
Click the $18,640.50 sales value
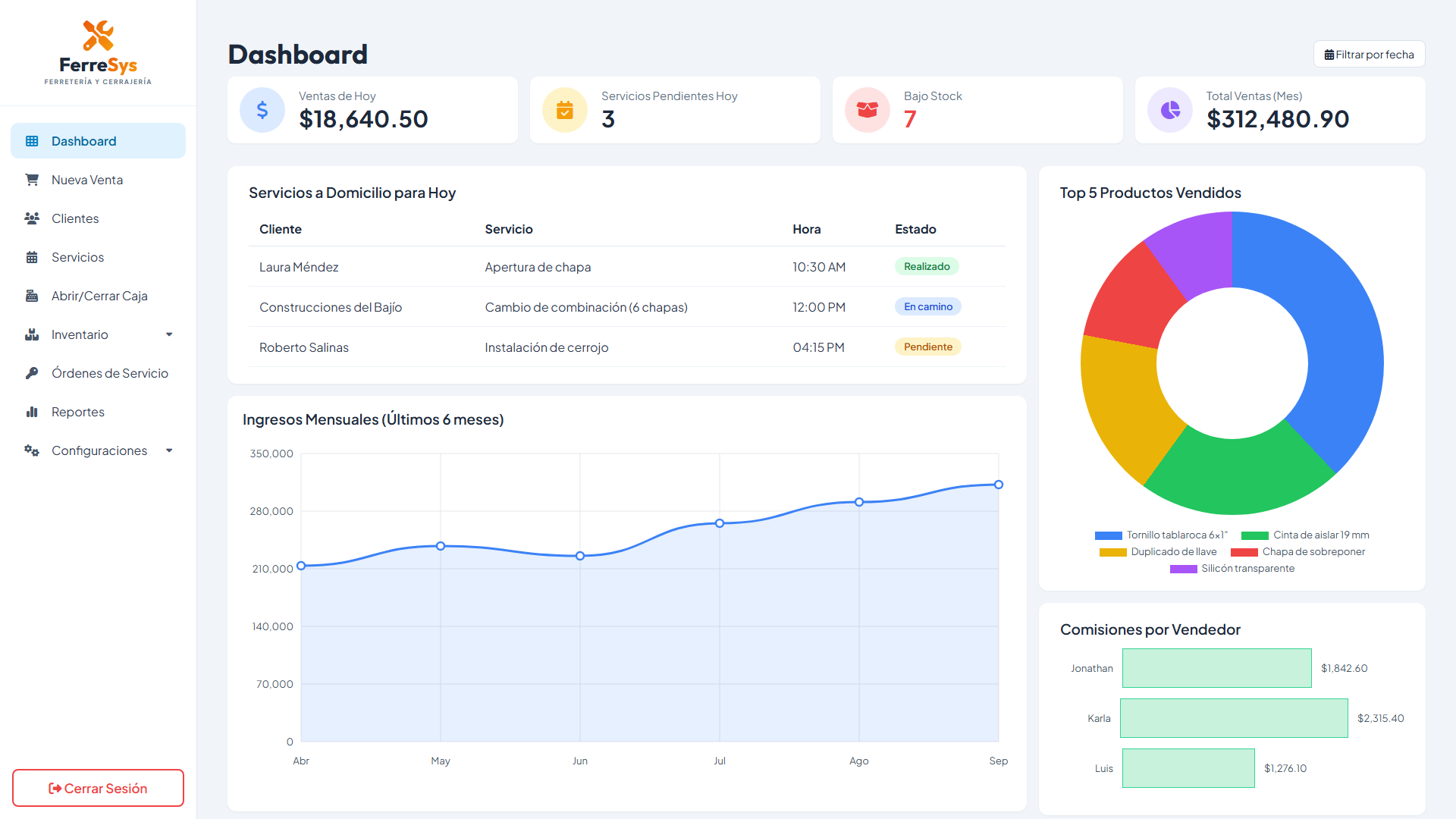(x=363, y=119)
